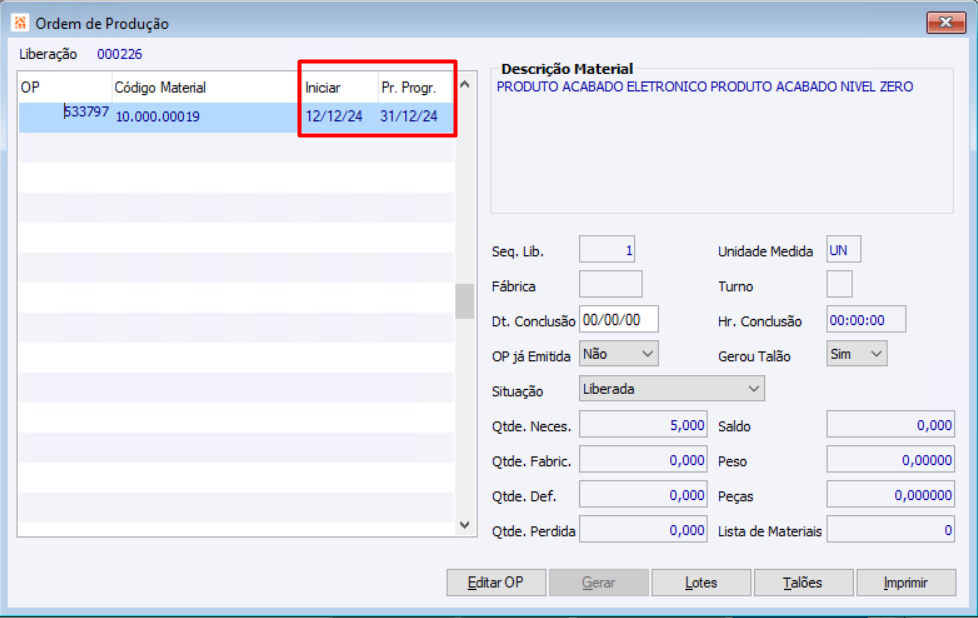Viewport: 978px width, 618px height.
Task: Click the Saldo field
Action: (x=891, y=424)
